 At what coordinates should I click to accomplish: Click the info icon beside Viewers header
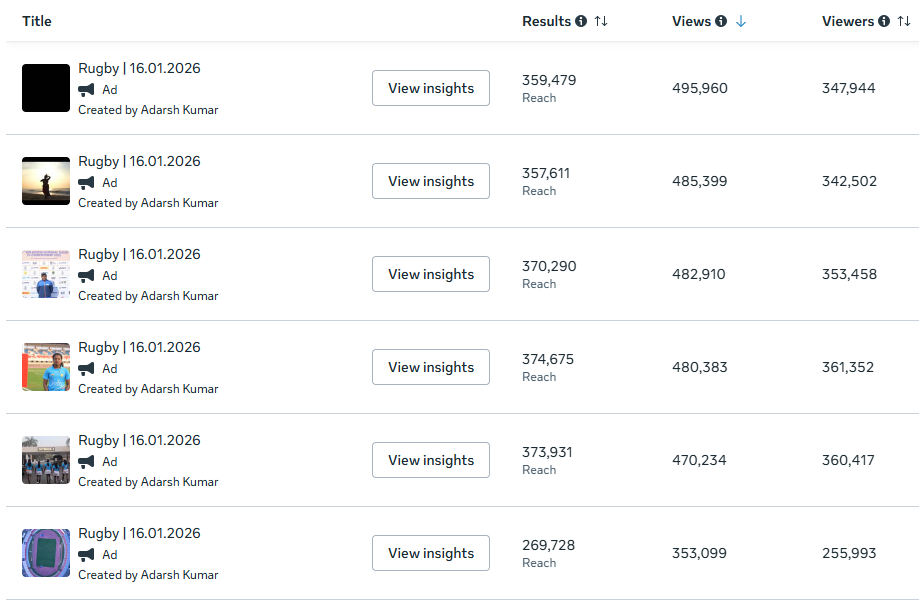pos(884,21)
